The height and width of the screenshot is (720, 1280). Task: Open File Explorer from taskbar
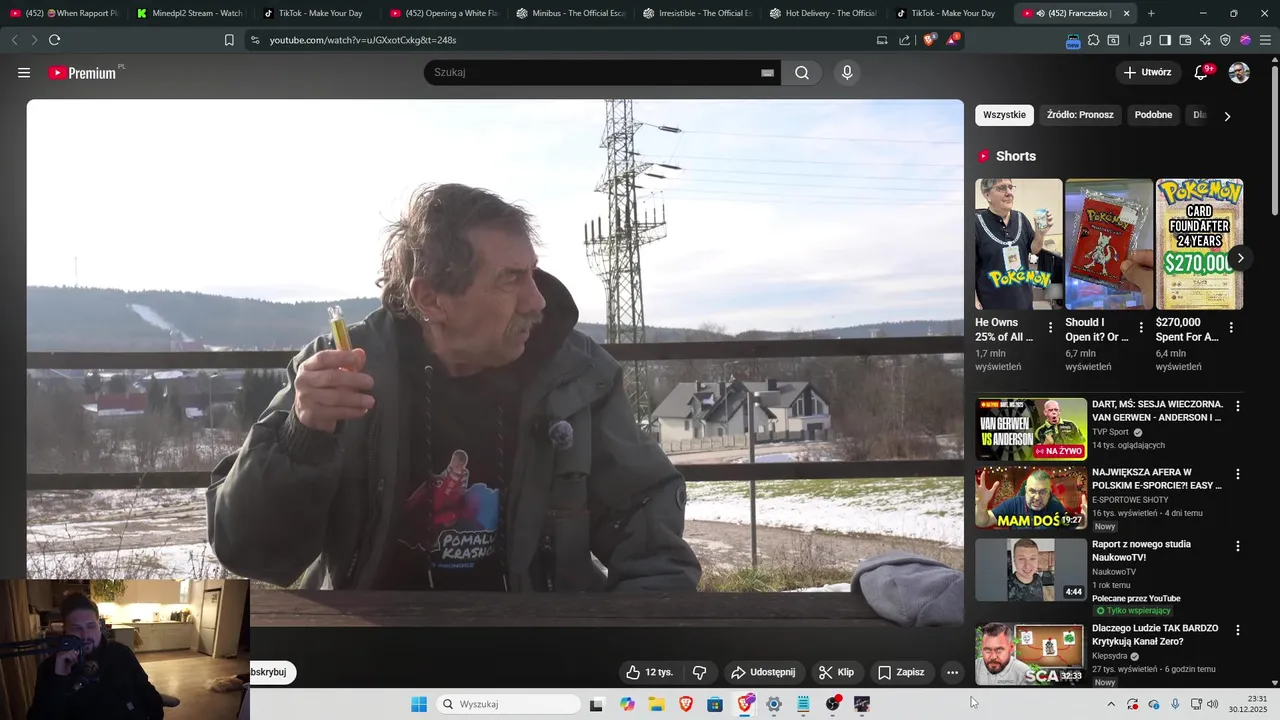click(656, 704)
